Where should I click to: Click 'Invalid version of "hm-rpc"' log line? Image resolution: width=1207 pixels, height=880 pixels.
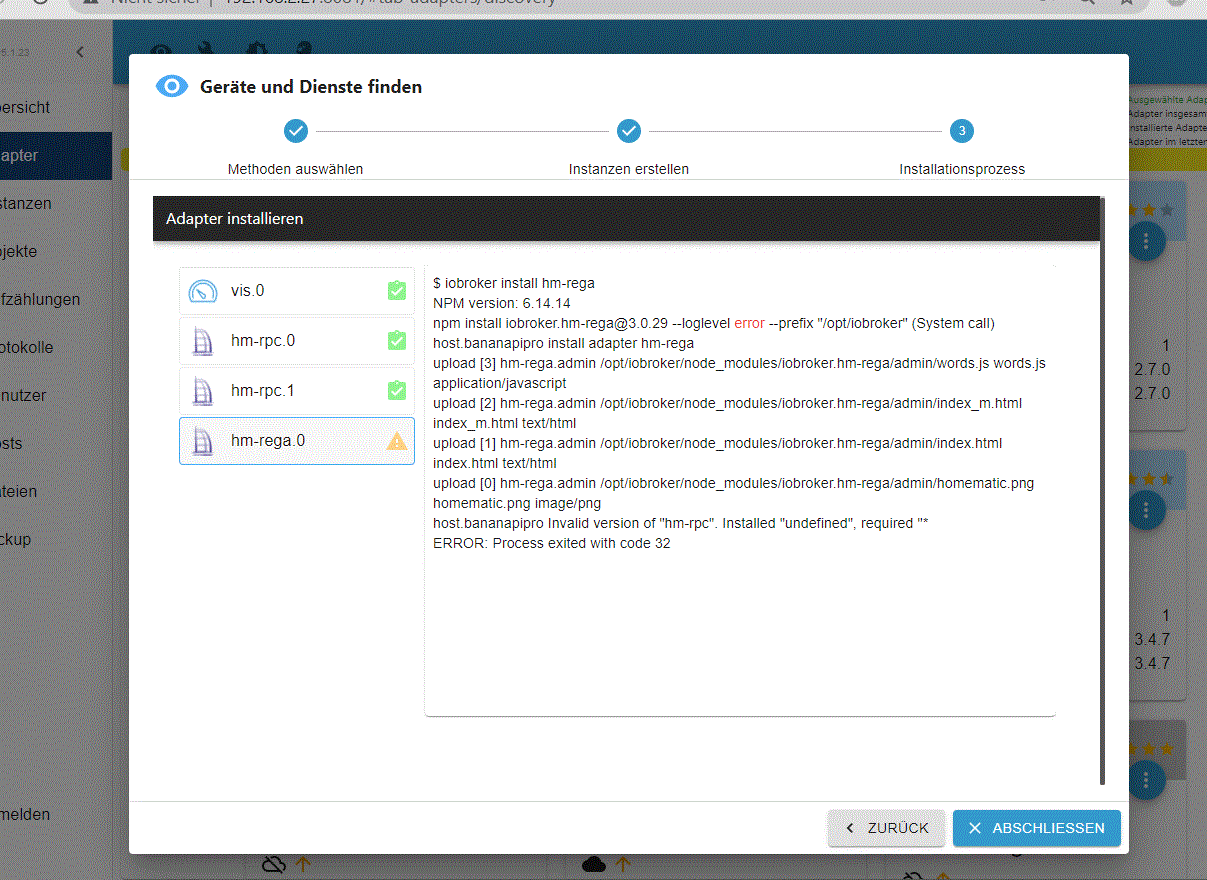681,523
